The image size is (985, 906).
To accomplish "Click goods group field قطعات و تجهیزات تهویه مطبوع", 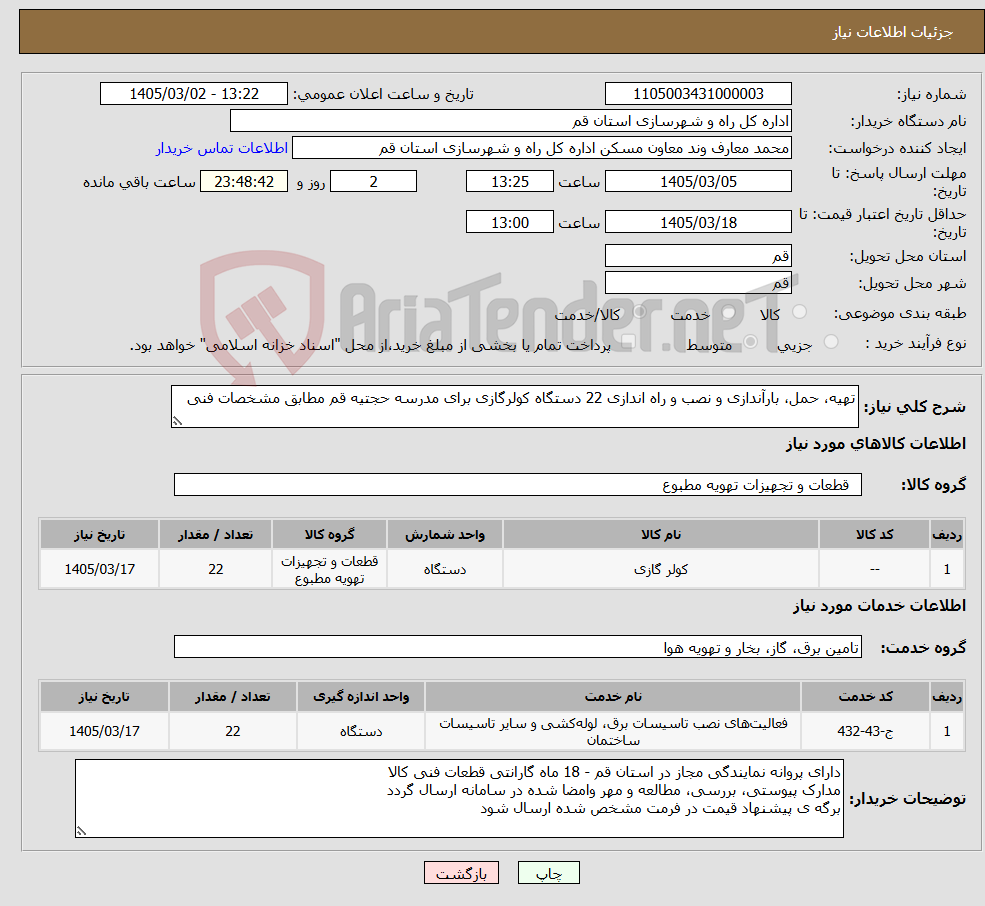I will pyautogui.click(x=518, y=484).
